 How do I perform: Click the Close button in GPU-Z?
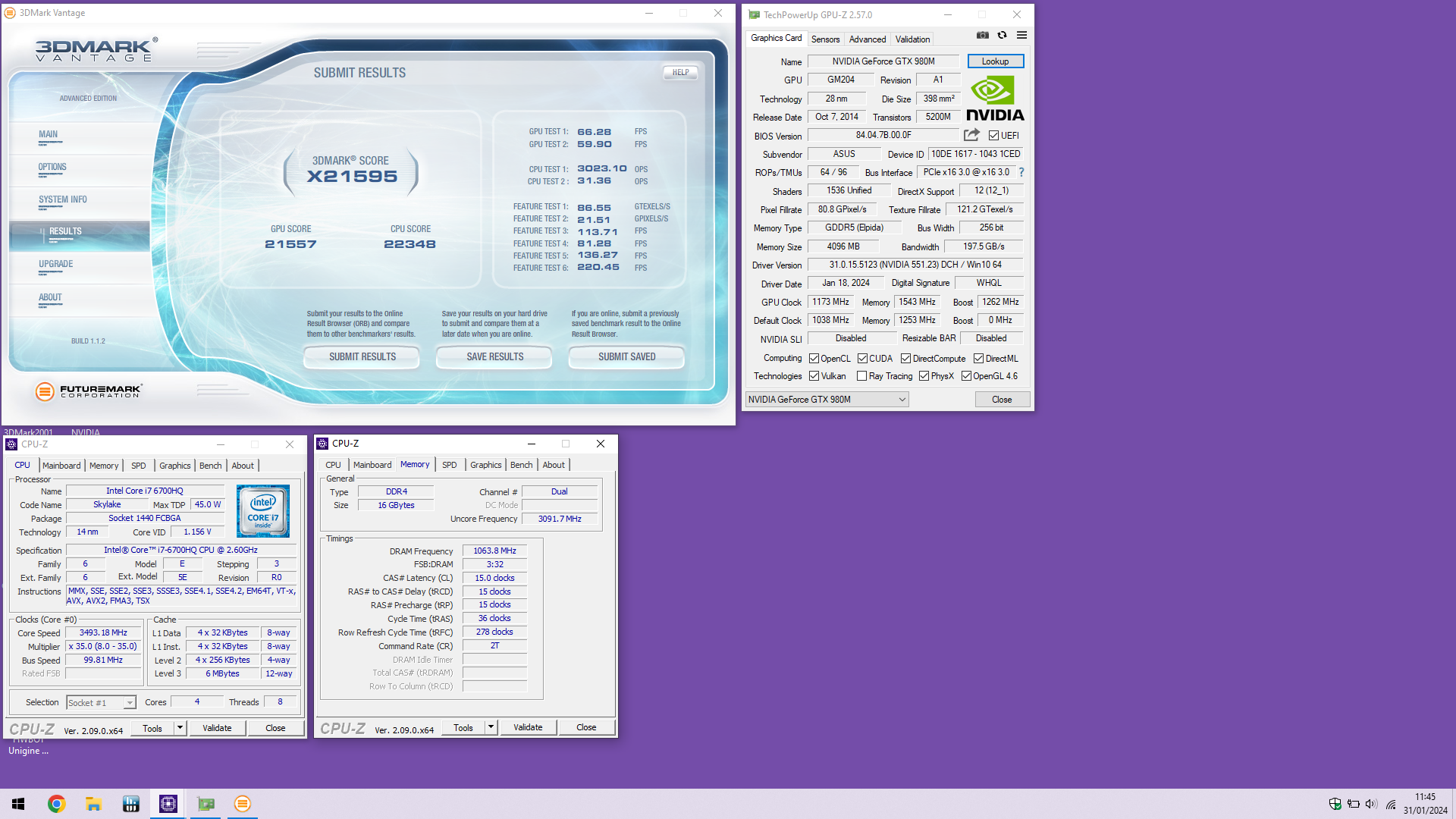(x=1002, y=400)
